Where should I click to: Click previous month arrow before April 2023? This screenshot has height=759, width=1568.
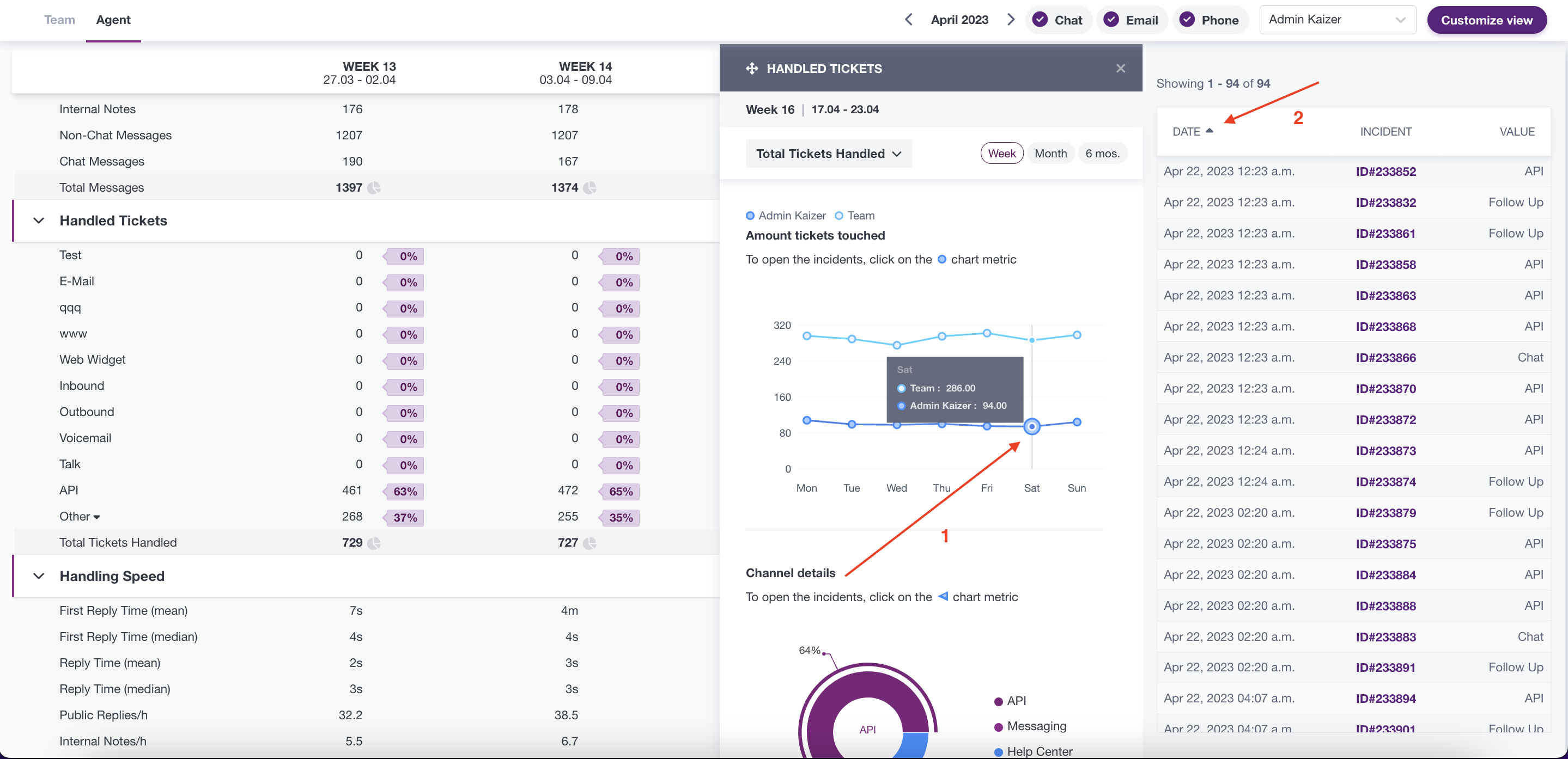(908, 20)
